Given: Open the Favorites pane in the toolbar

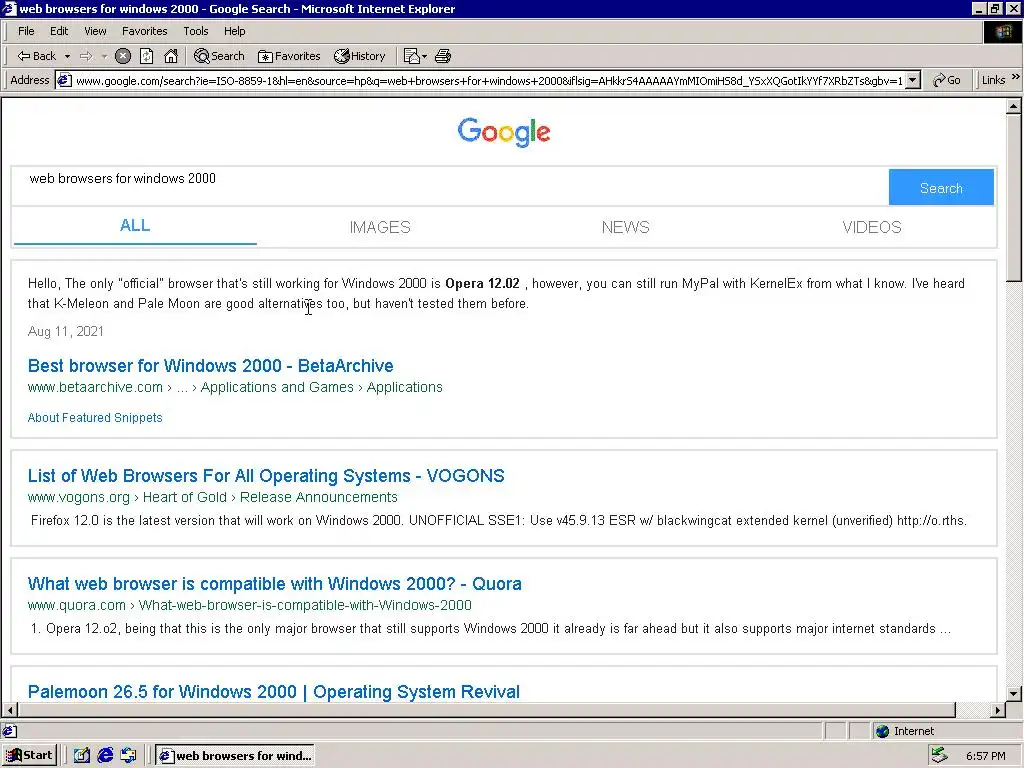Looking at the screenshot, I should 289,56.
